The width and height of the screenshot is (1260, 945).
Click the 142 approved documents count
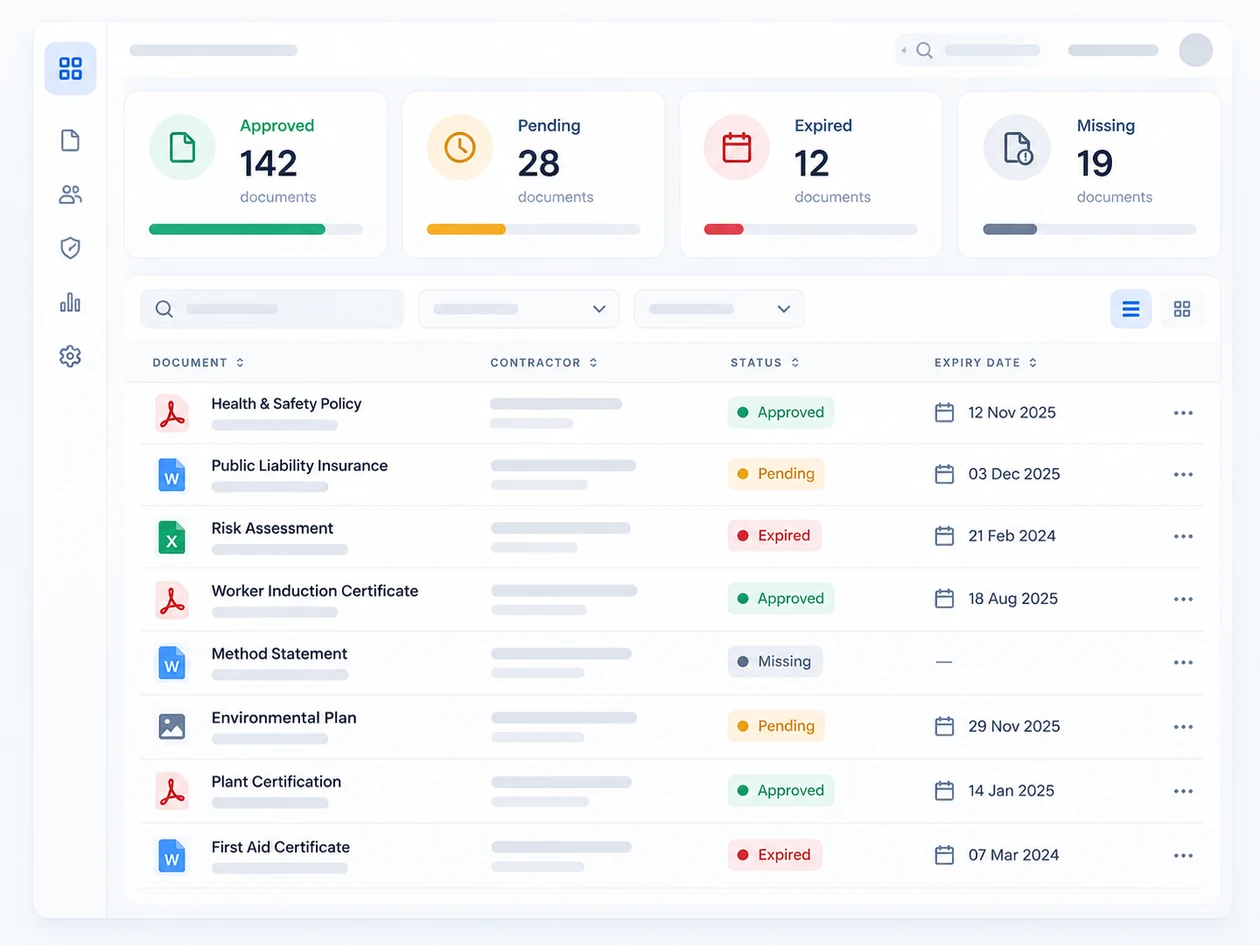tap(269, 163)
